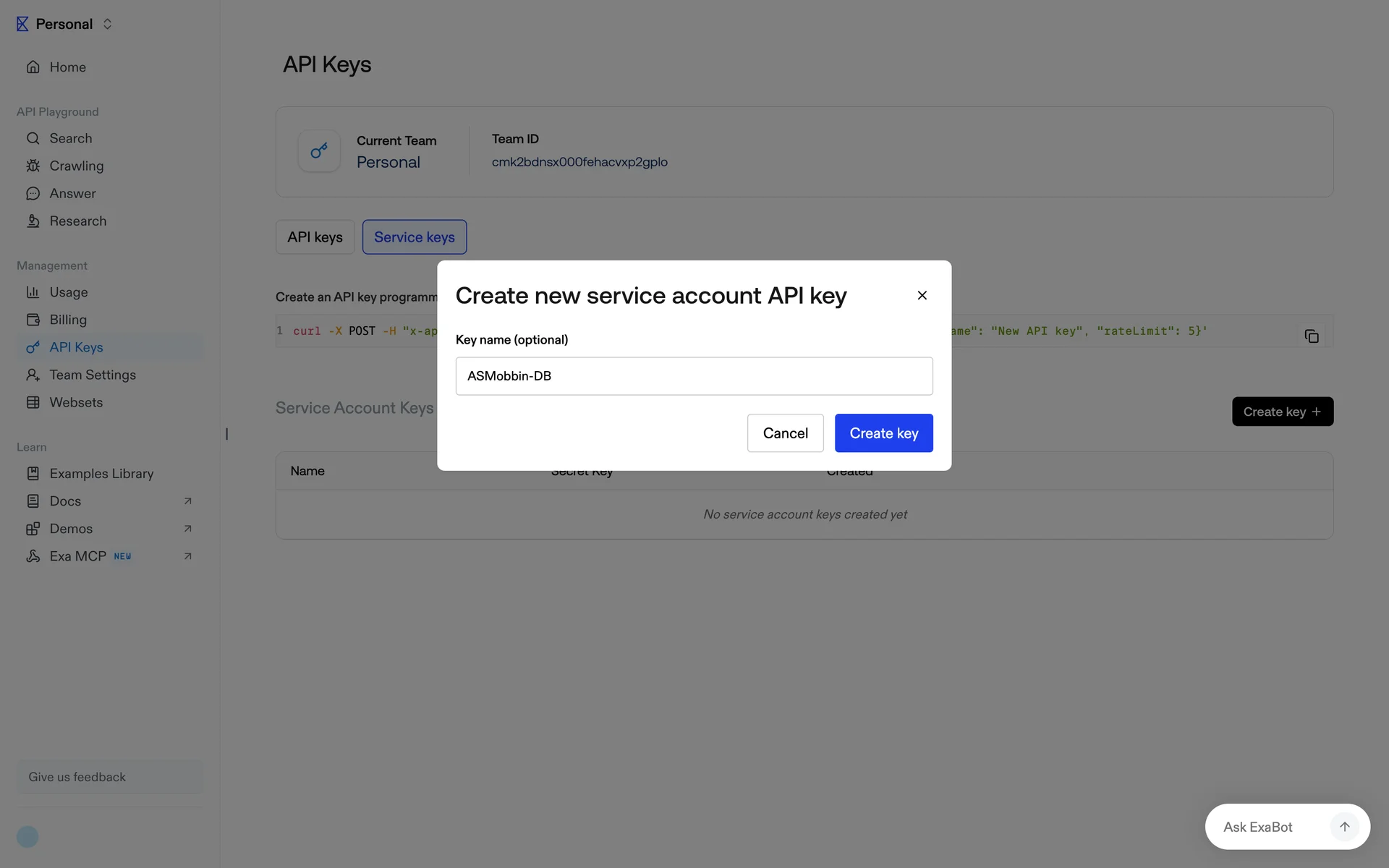Copy the curl command snippet
The image size is (1389, 868).
point(1311,336)
